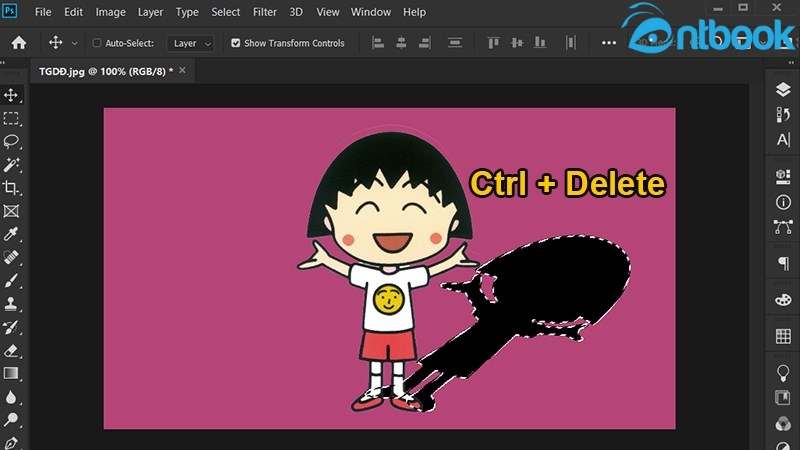Select the Frame tool

click(x=11, y=211)
